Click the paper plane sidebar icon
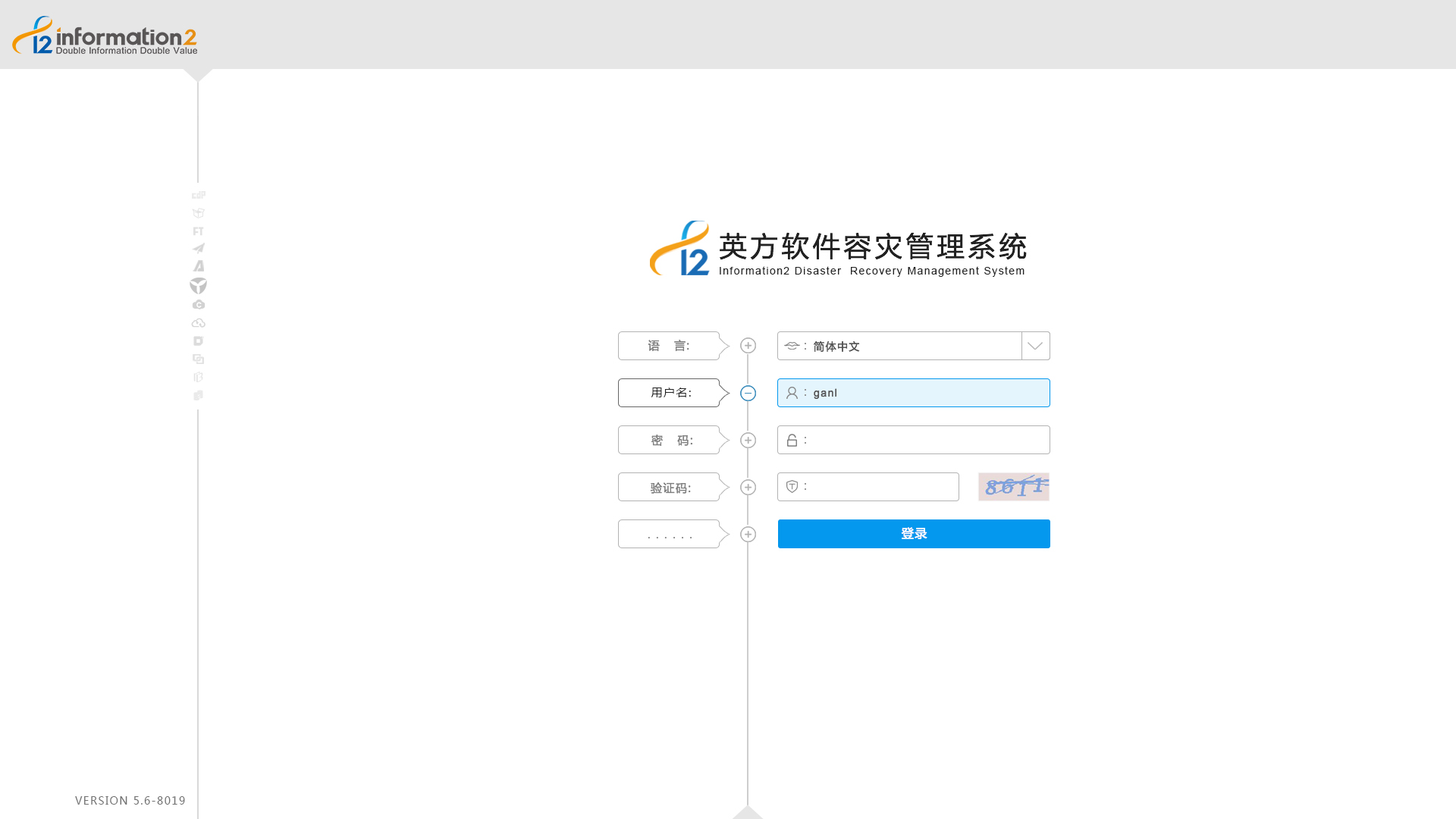 pos(199,248)
